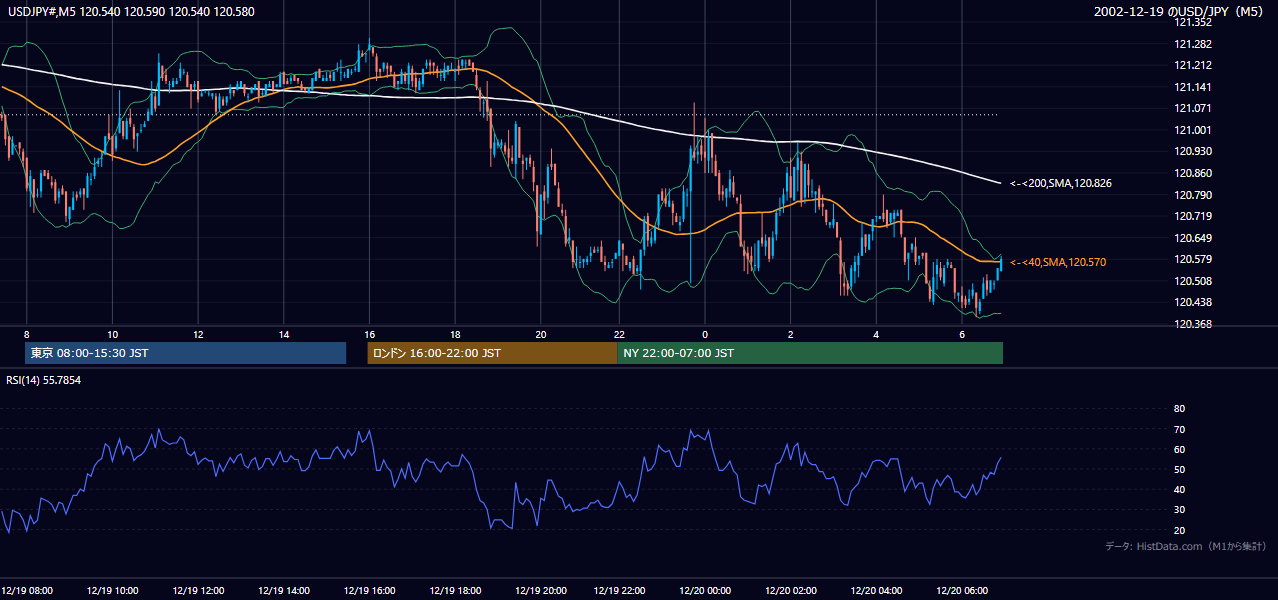1278x600 pixels.
Task: Click price axis value 121.282
Action: (1194, 44)
